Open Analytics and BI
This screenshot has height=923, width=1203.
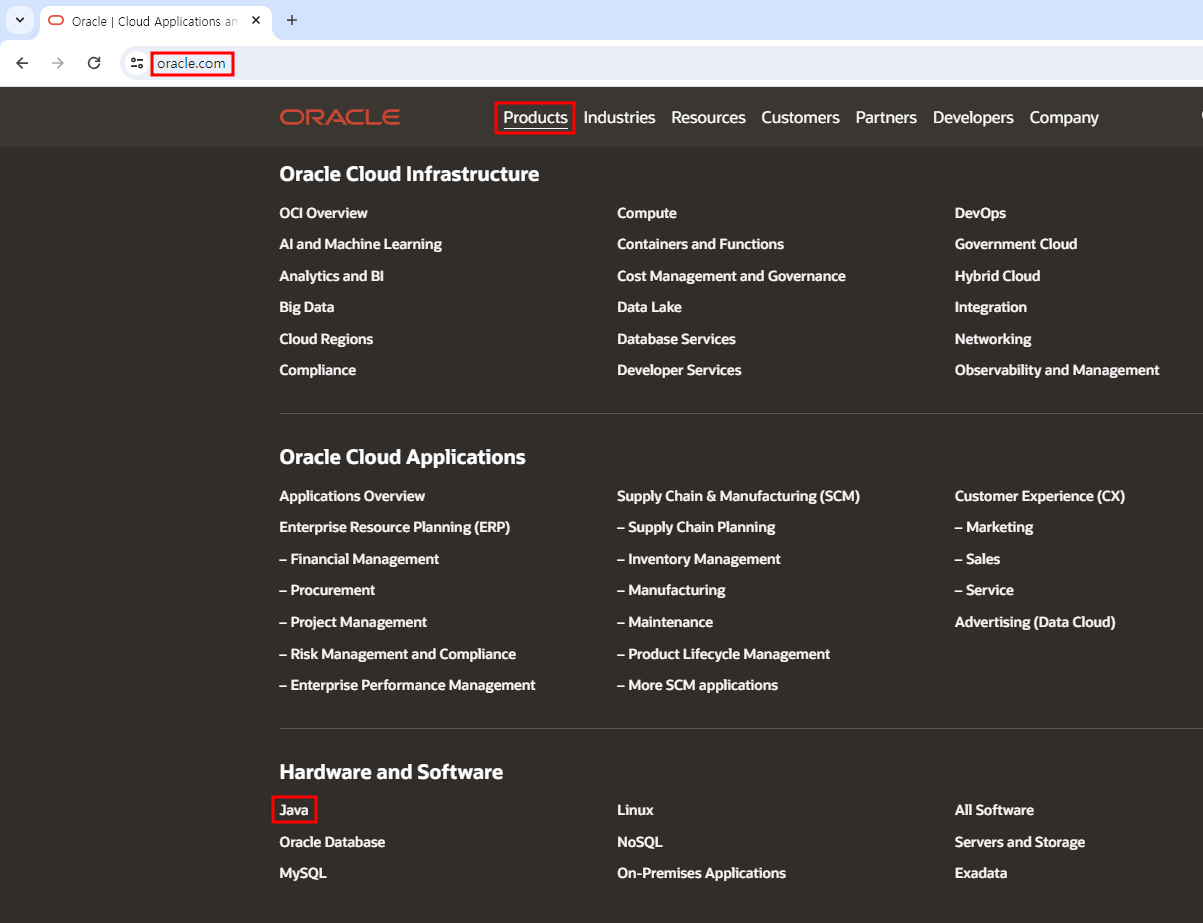331,276
